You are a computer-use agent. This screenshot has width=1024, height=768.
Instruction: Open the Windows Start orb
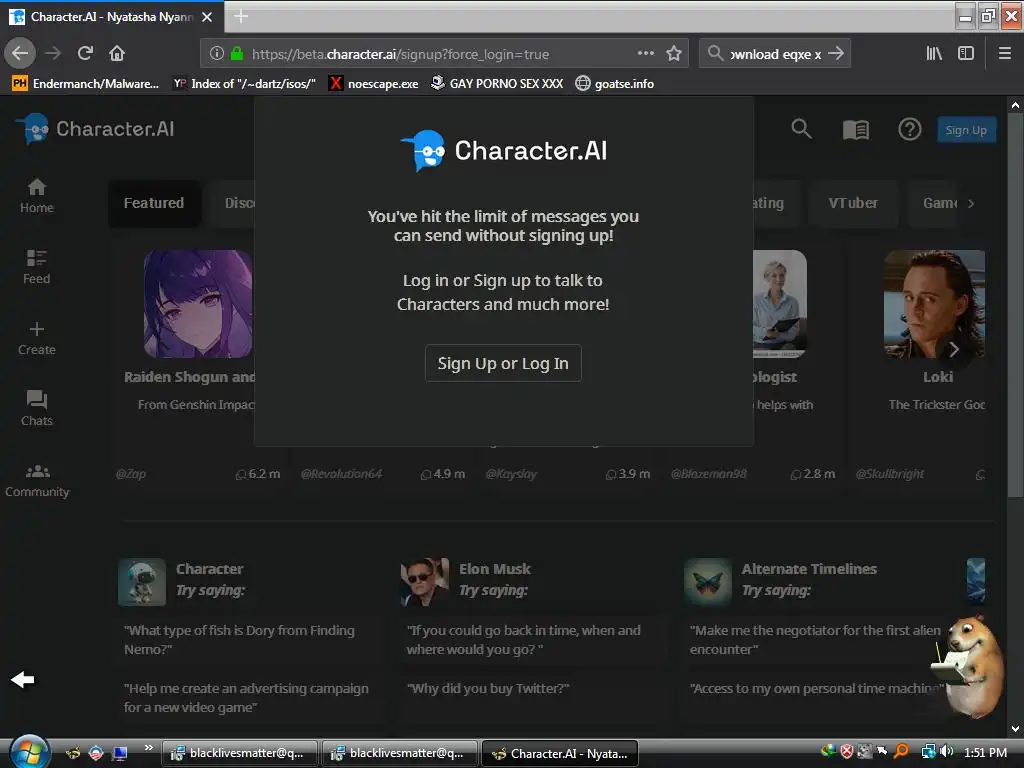click(x=27, y=752)
